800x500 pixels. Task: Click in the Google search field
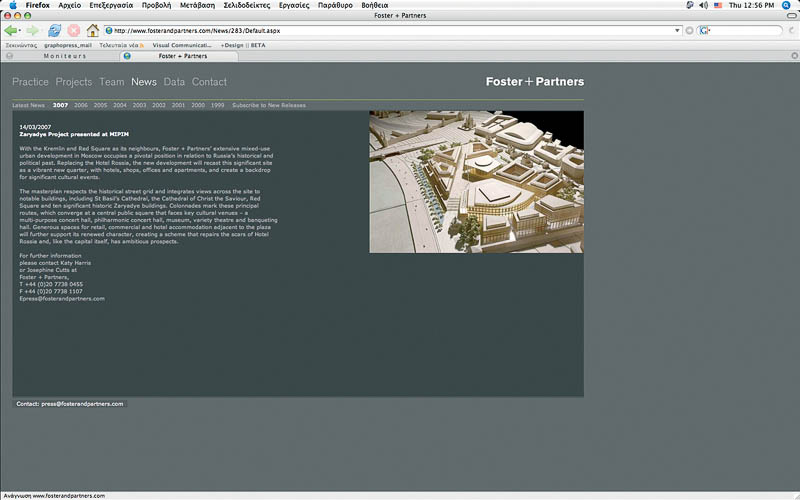745,31
